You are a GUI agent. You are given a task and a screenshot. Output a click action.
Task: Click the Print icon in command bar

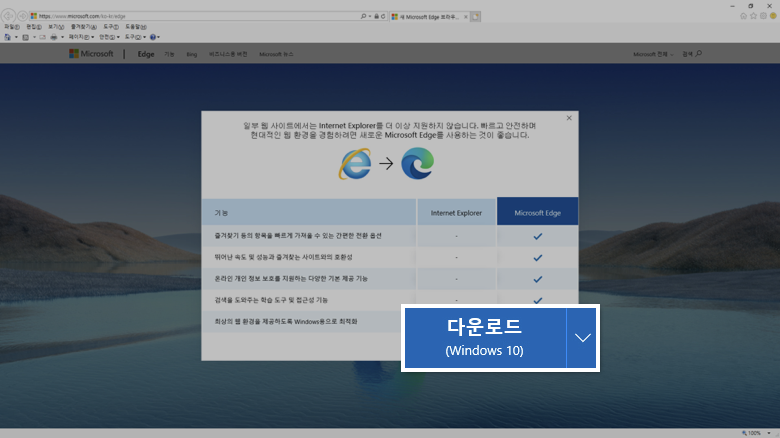(53, 37)
